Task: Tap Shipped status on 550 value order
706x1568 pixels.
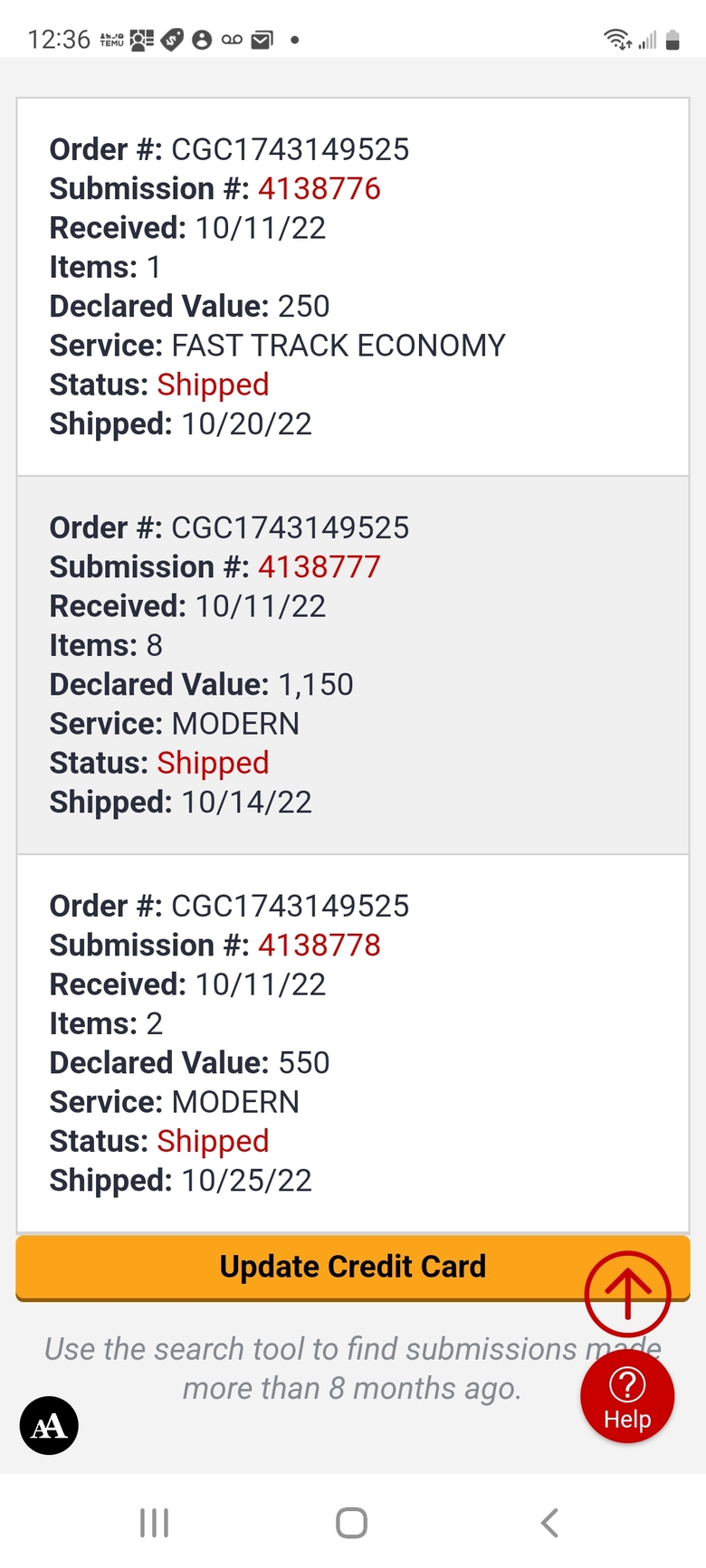Action: point(214,1141)
